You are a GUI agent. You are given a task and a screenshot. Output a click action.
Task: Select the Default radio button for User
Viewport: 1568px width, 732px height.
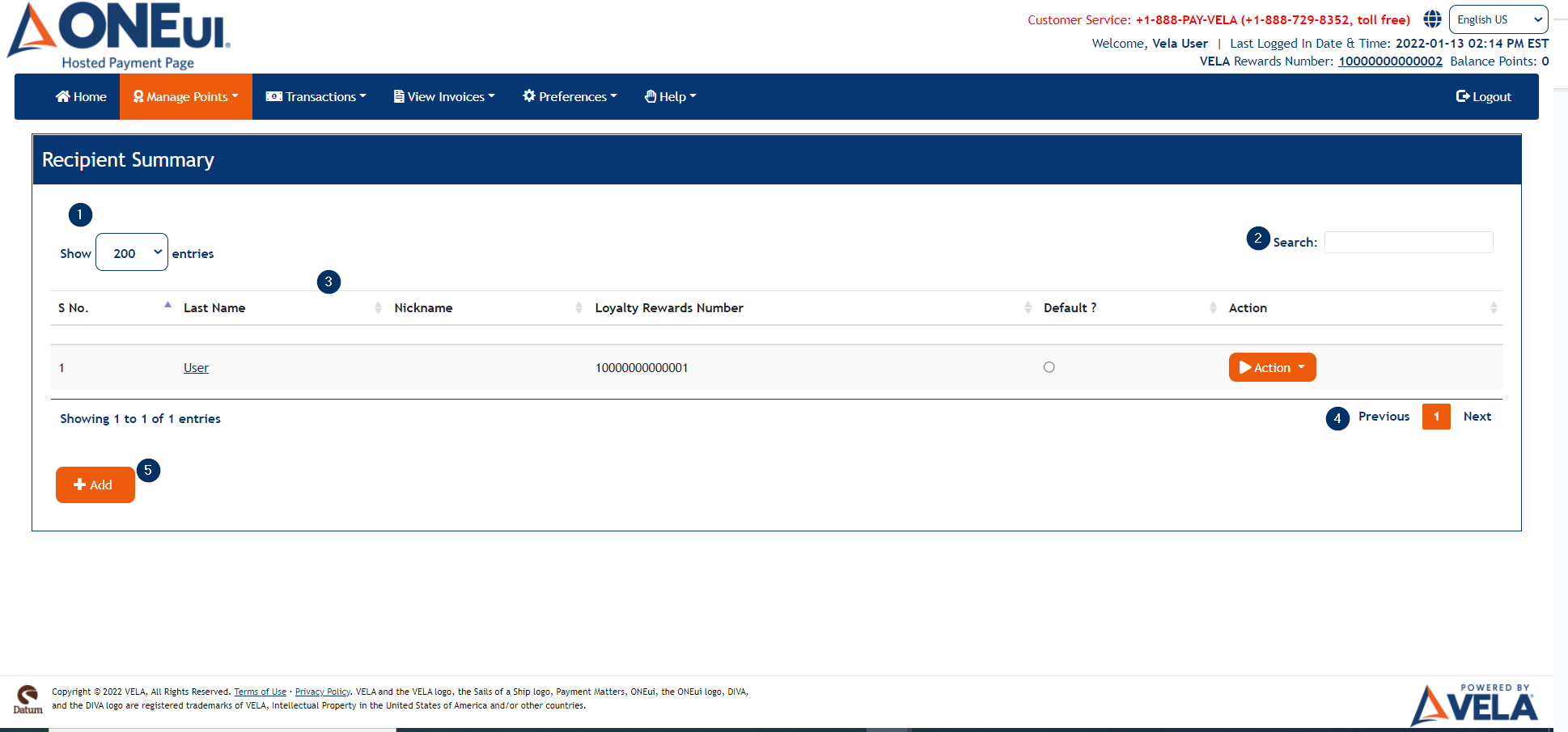click(1049, 367)
